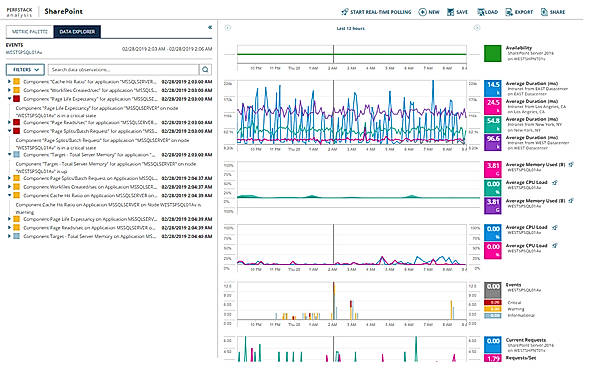Collapse the "Page Splits/Batch Request" 2:03:00 AM event
The height and width of the screenshot is (368, 589).
(x=9, y=131)
